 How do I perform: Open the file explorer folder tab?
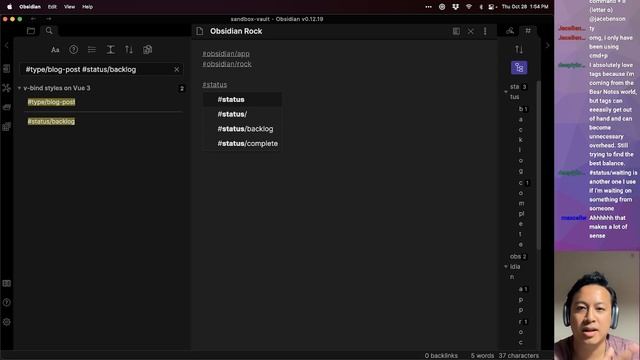(x=31, y=31)
